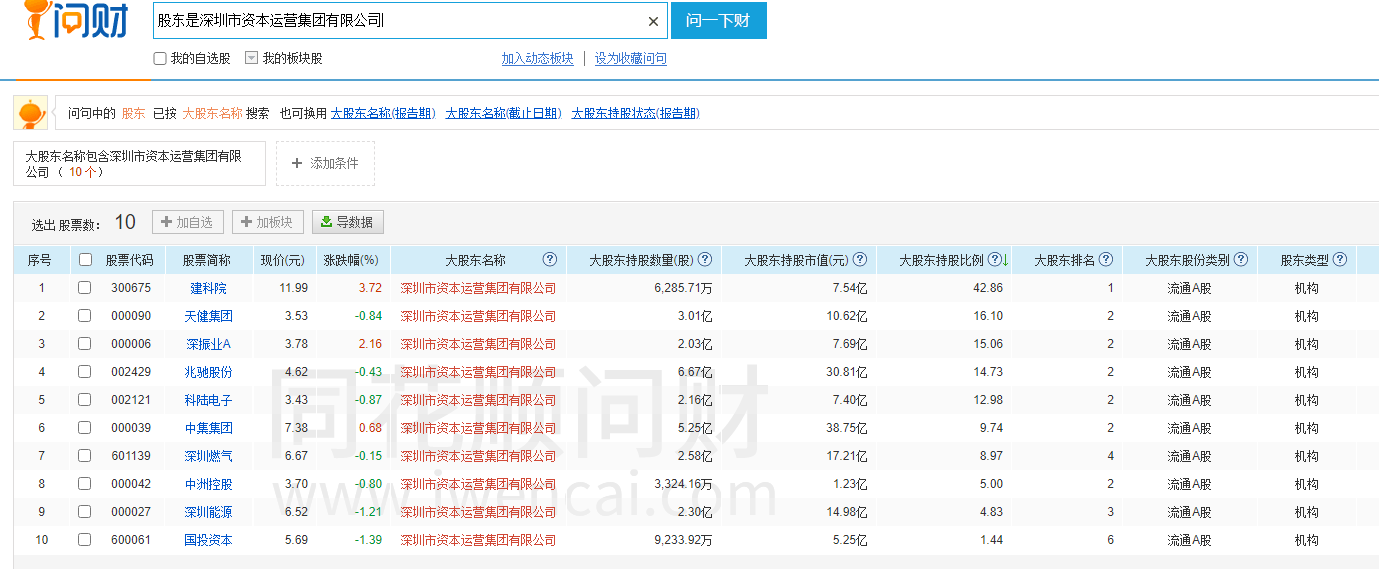Check the checkbox for 深圳能源 row
The image size is (1379, 569).
tap(85, 512)
